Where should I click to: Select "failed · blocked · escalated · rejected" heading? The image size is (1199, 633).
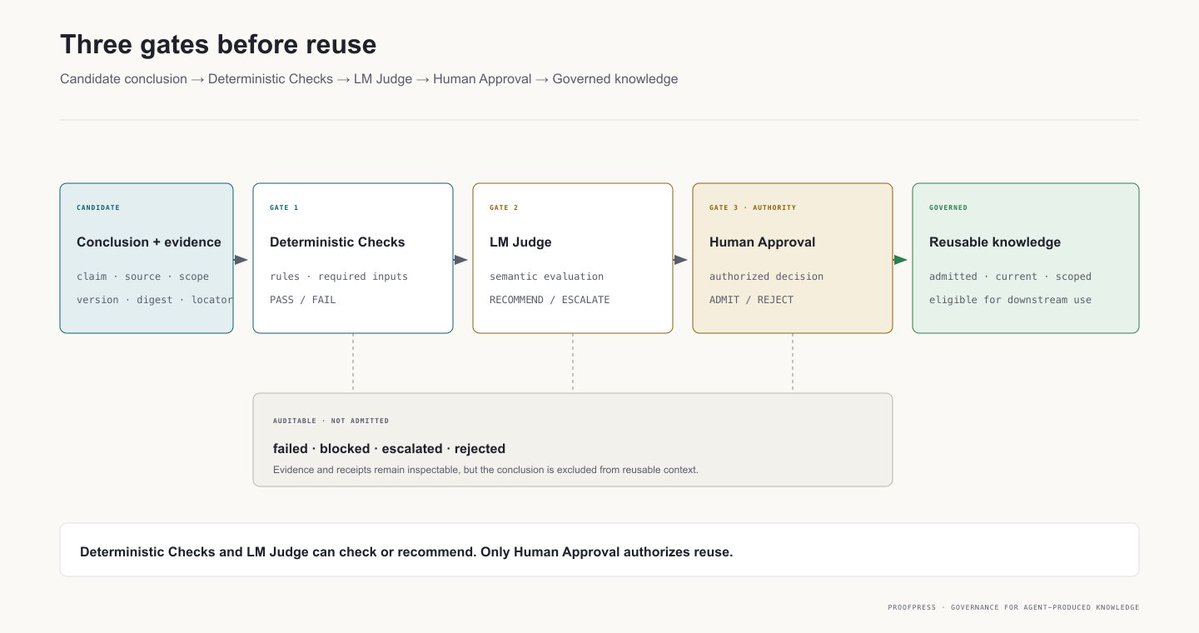click(x=389, y=449)
